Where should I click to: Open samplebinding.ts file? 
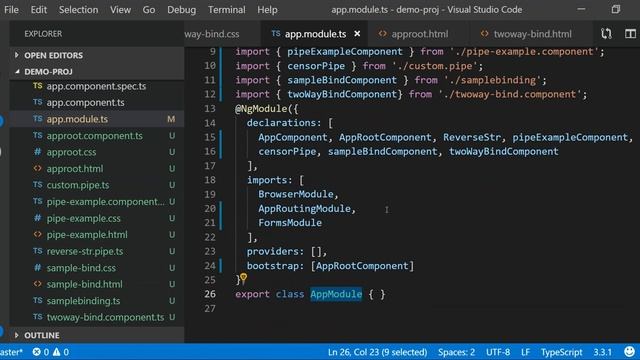[x=83, y=301]
